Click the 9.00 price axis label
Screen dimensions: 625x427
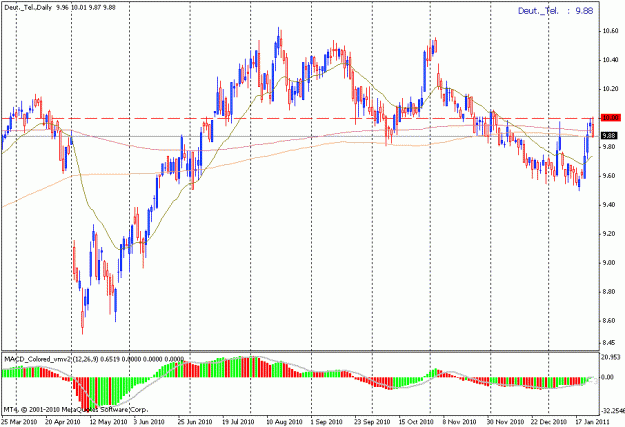coord(611,263)
